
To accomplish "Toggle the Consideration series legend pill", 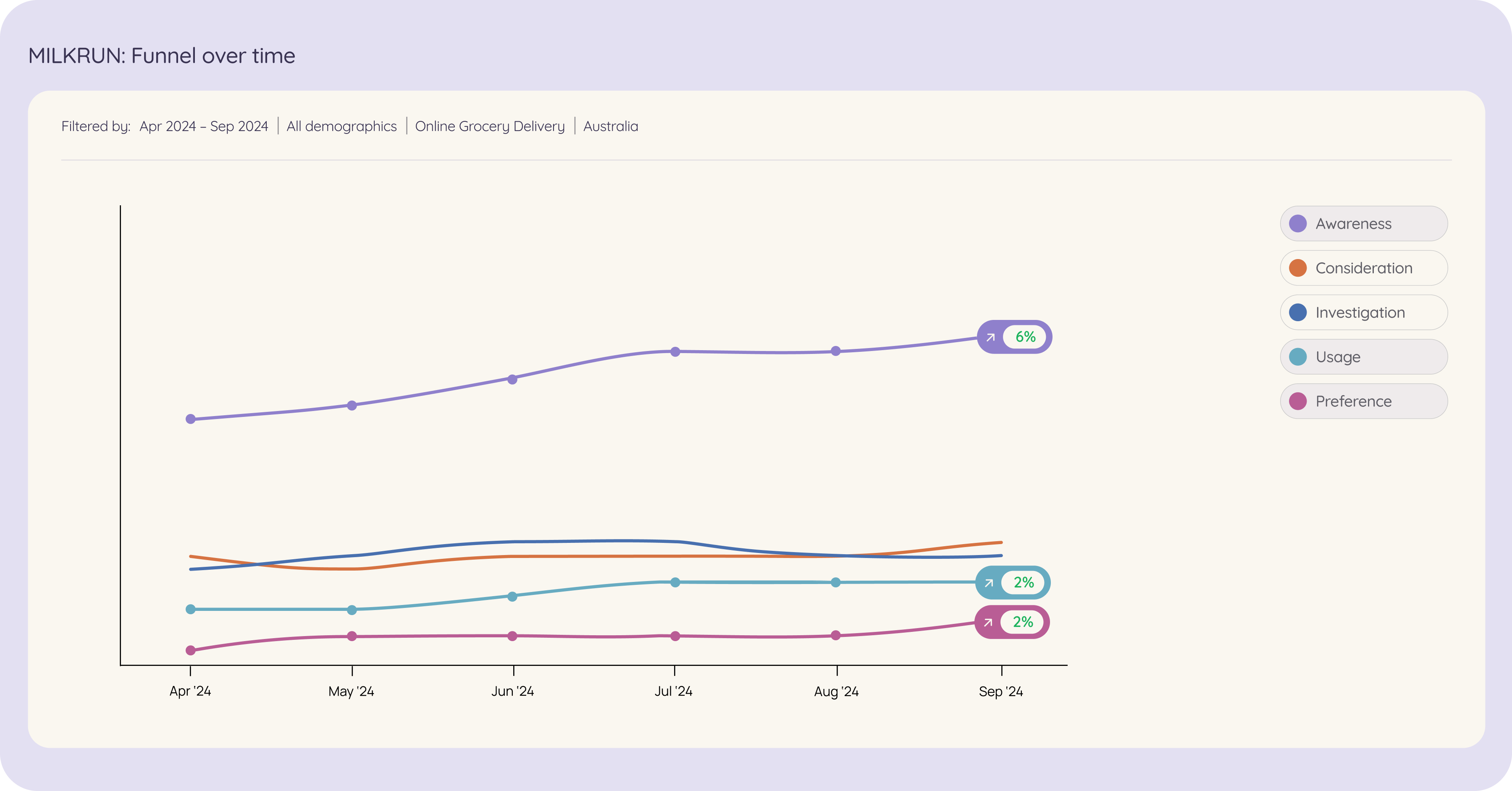I will [1363, 268].
